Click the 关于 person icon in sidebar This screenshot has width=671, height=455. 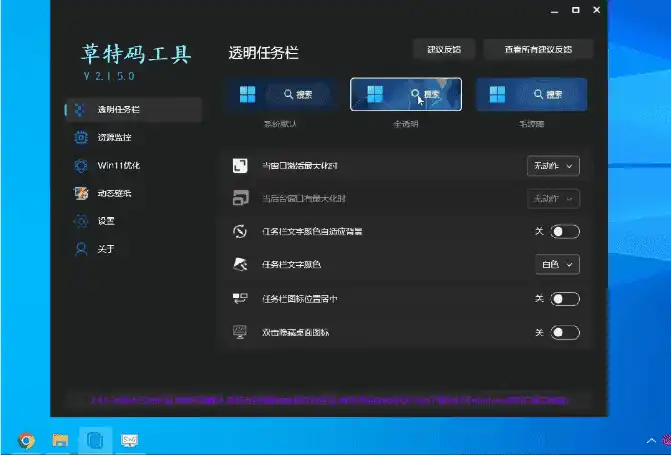point(80,249)
